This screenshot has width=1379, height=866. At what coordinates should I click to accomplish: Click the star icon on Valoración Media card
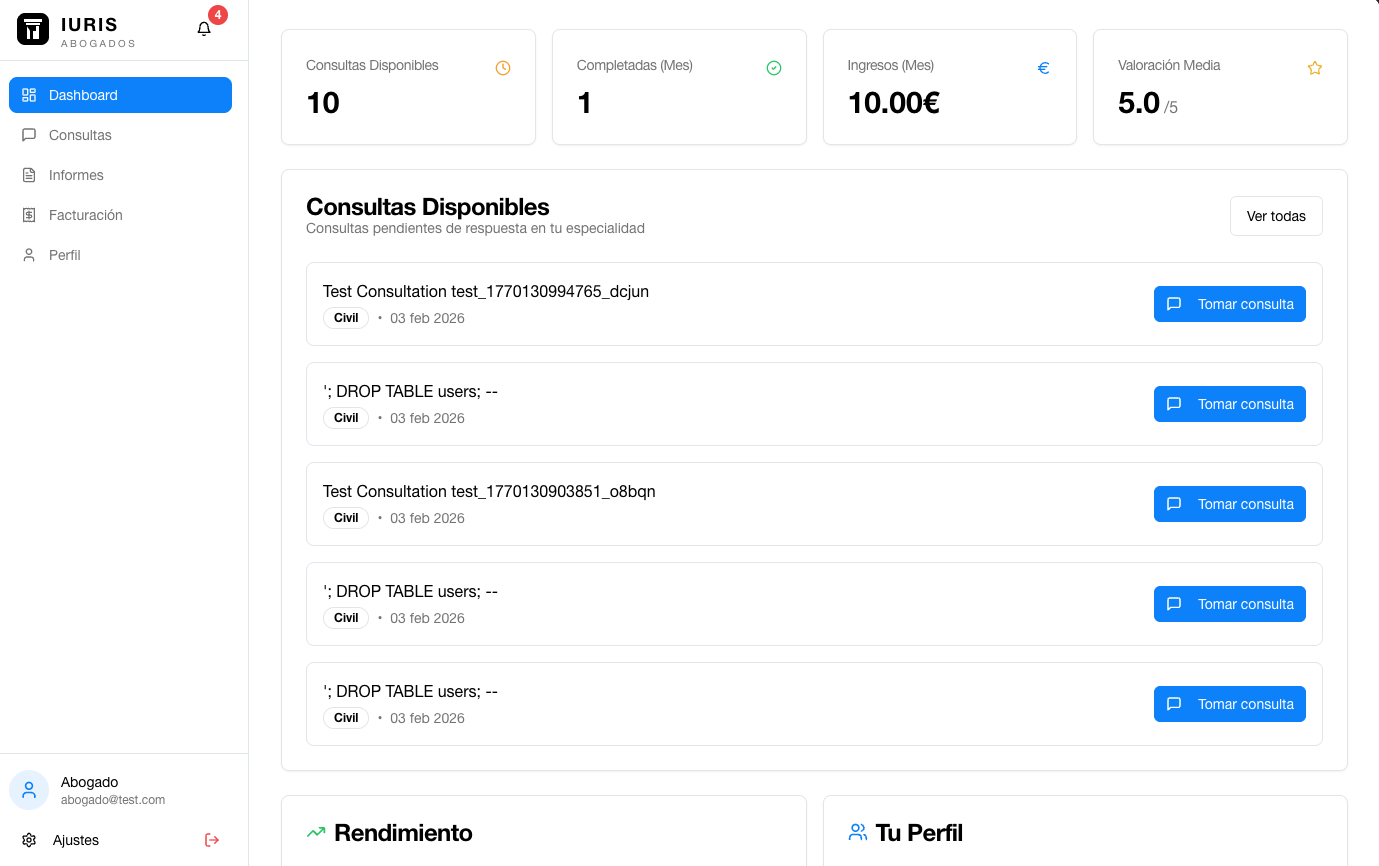point(1315,68)
